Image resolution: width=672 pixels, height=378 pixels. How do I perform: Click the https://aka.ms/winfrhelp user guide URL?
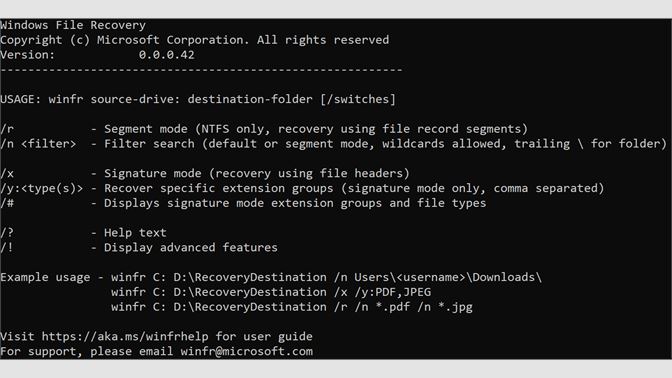pos(125,336)
